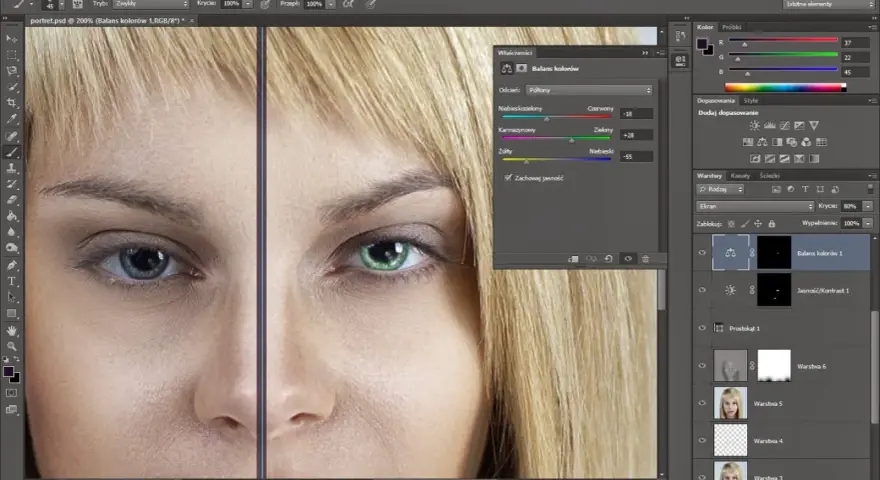
Task: Select the Lasso tool
Action: pos(11,71)
